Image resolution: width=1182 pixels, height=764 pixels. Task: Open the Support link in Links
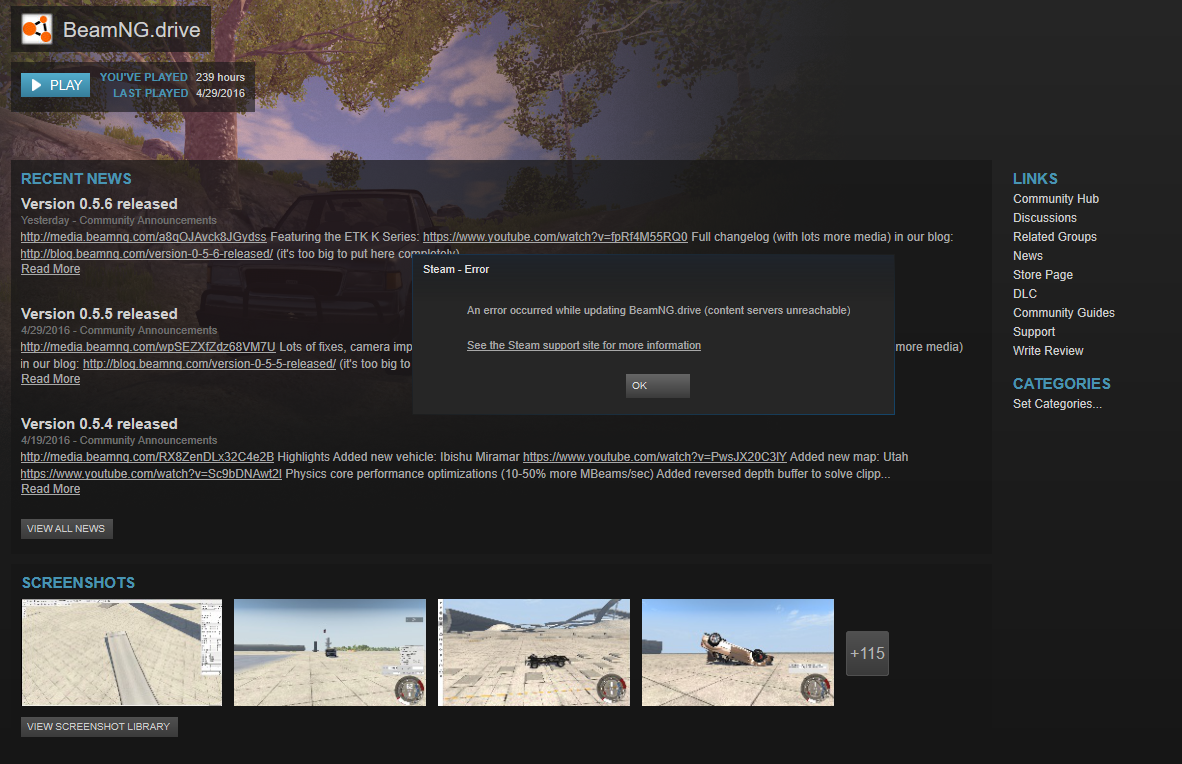[1033, 332]
